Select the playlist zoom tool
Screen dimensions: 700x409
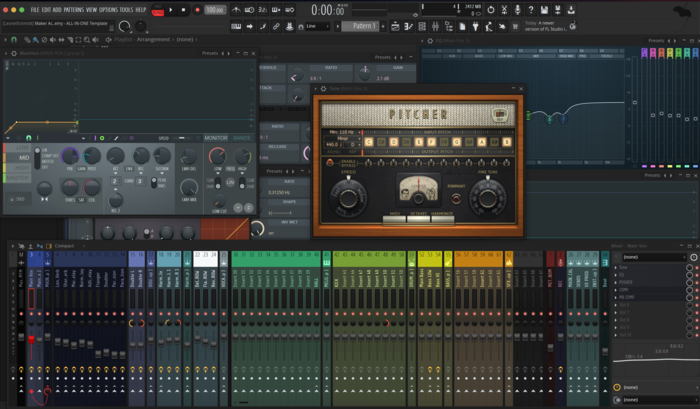(87, 40)
